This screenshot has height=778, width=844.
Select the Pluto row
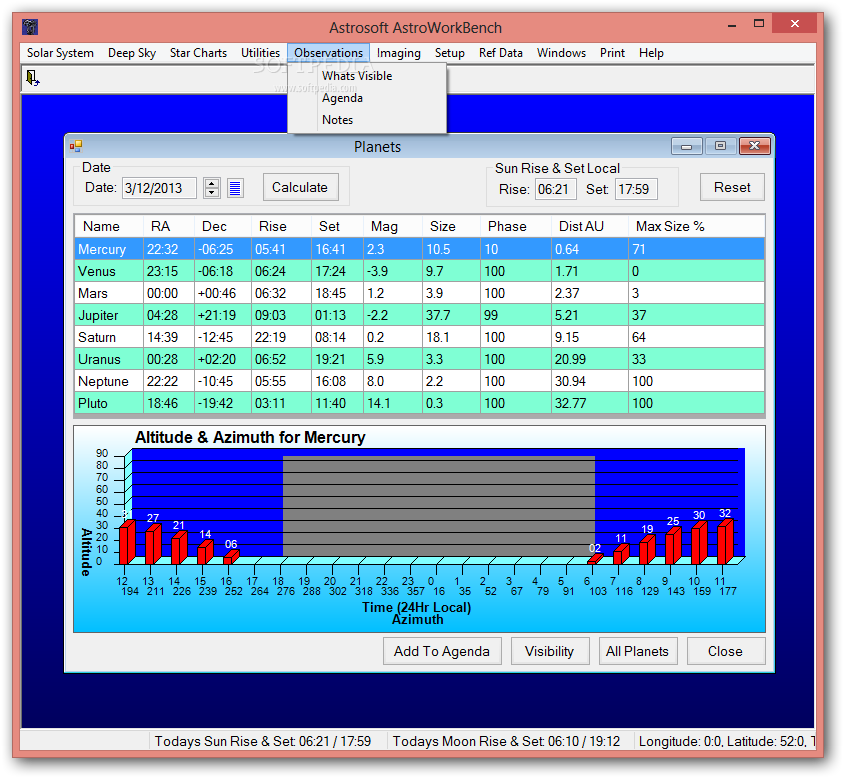(419, 403)
